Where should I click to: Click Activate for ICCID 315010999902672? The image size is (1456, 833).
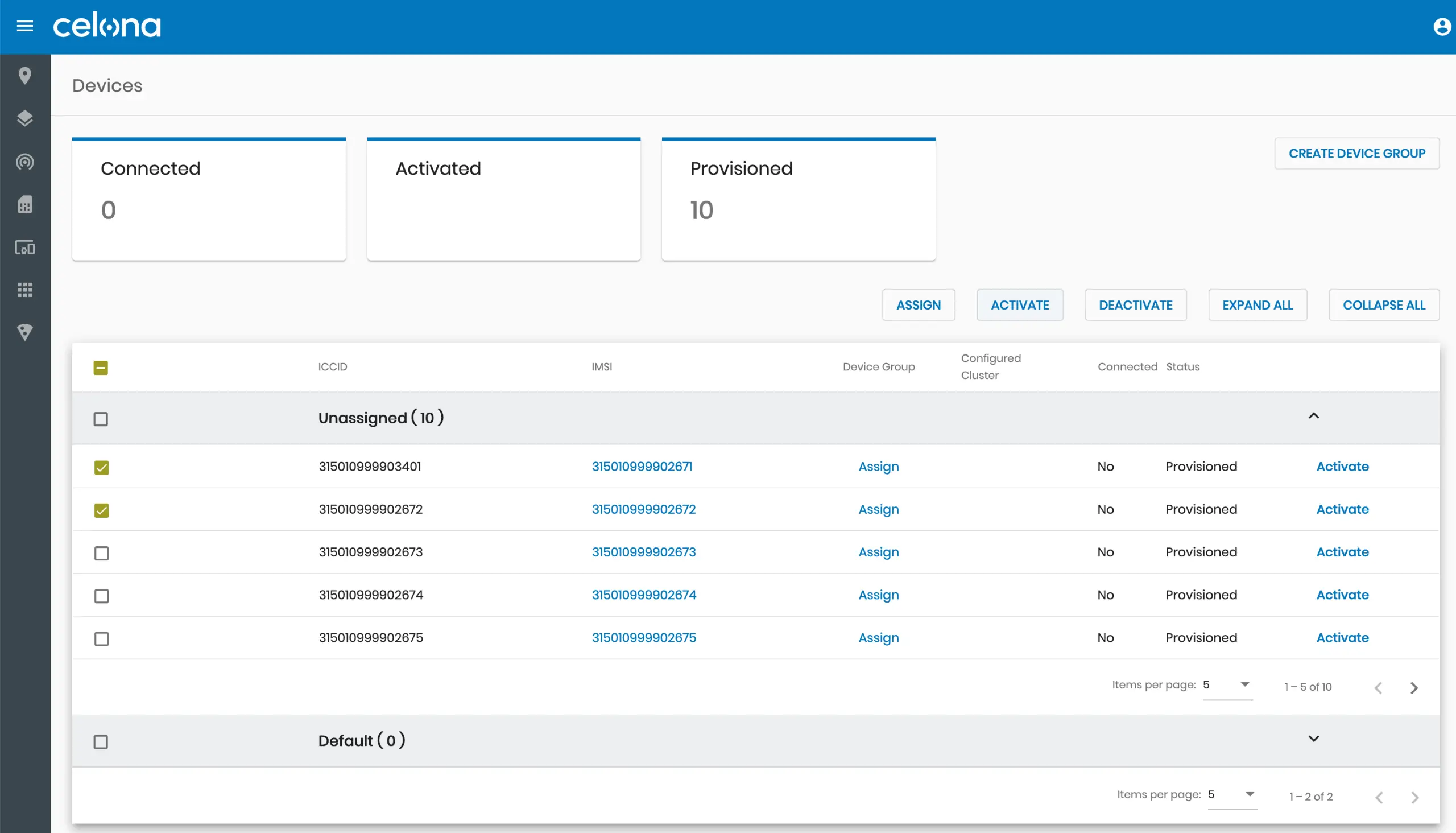(x=1342, y=510)
